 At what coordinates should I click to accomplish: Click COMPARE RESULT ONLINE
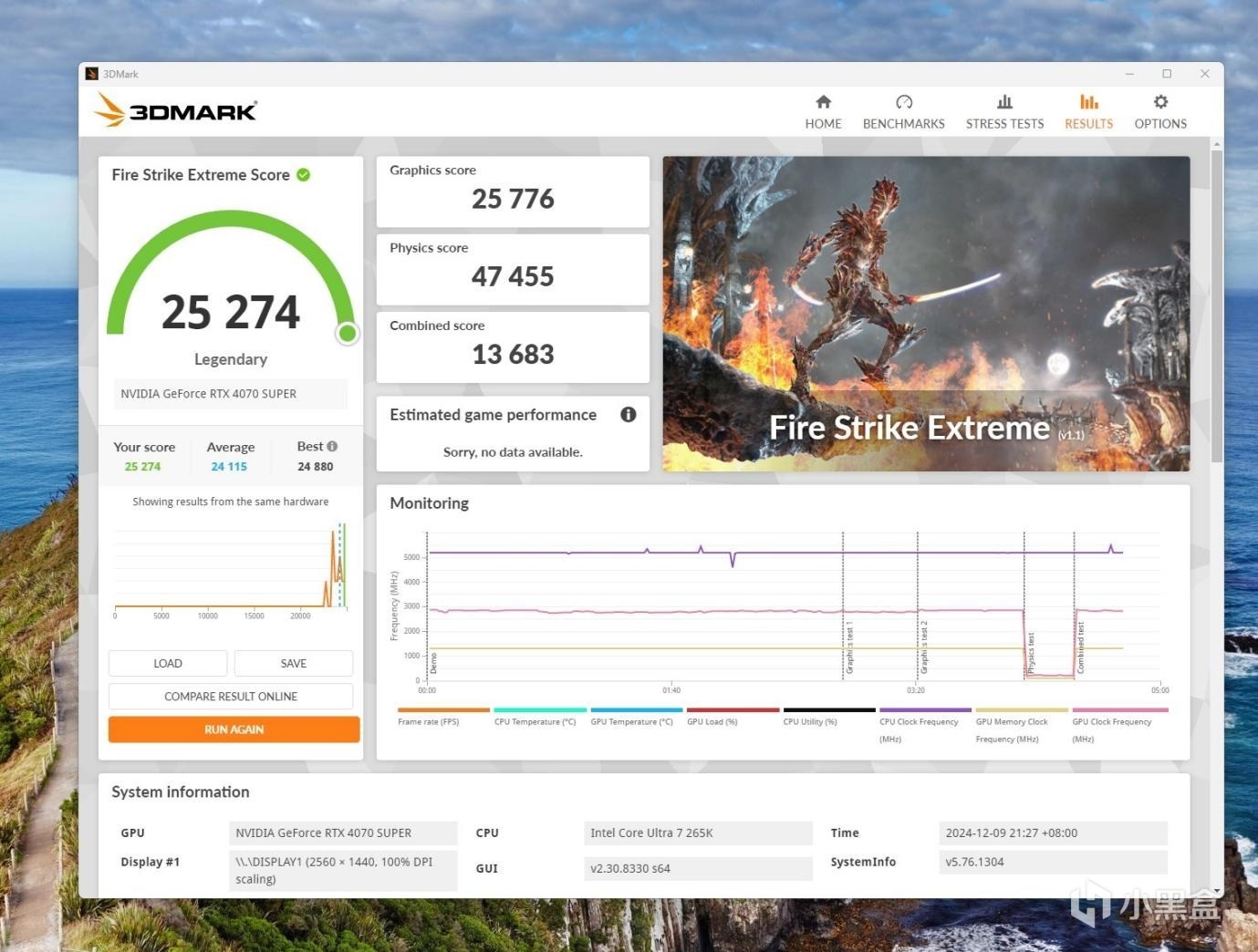tap(231, 697)
